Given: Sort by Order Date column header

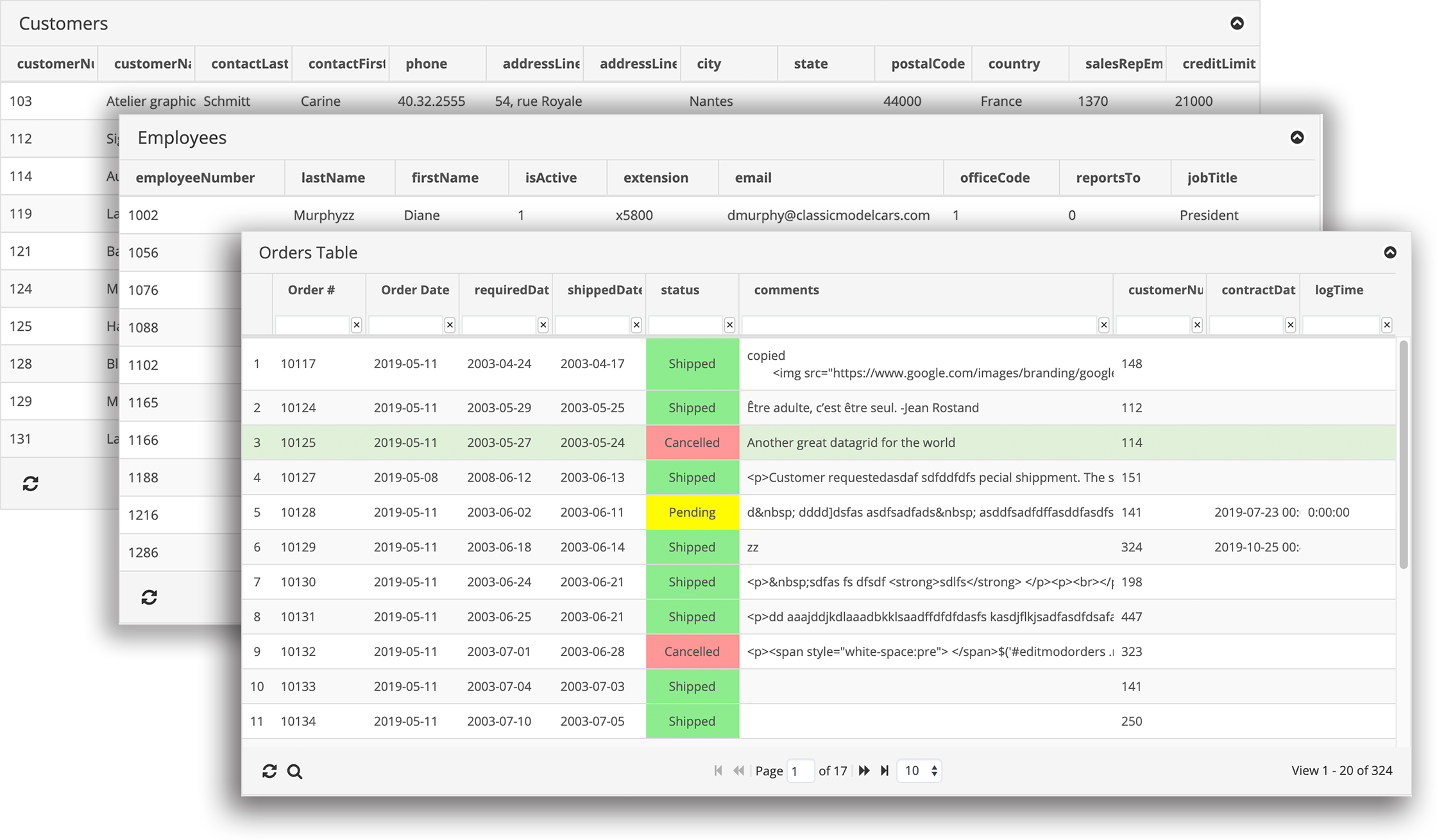Looking at the screenshot, I should coord(414,290).
